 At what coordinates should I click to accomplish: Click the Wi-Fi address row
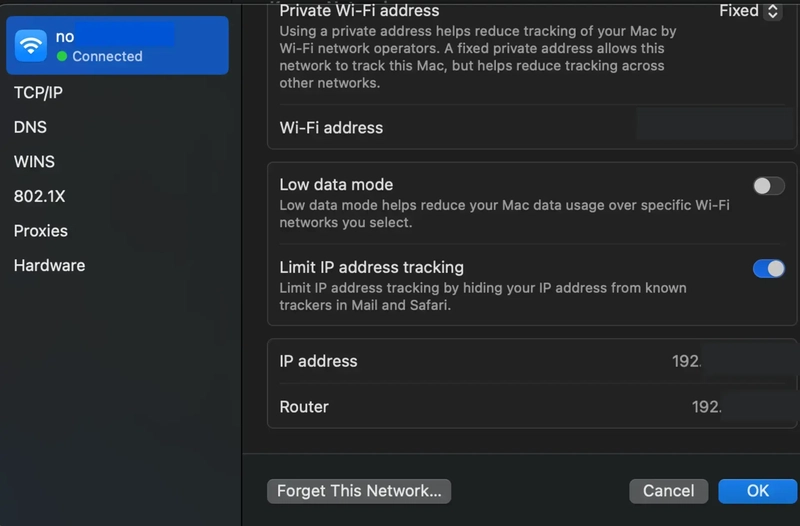click(x=532, y=128)
